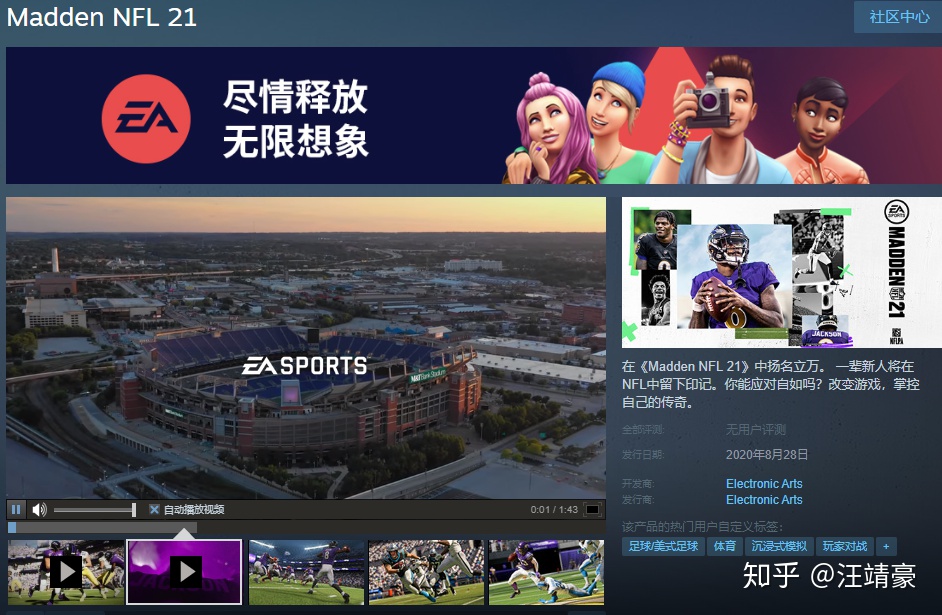Viewport: 942px width, 615px height.
Task: Click the Madden NFL 21 page title
Action: pos(102,17)
